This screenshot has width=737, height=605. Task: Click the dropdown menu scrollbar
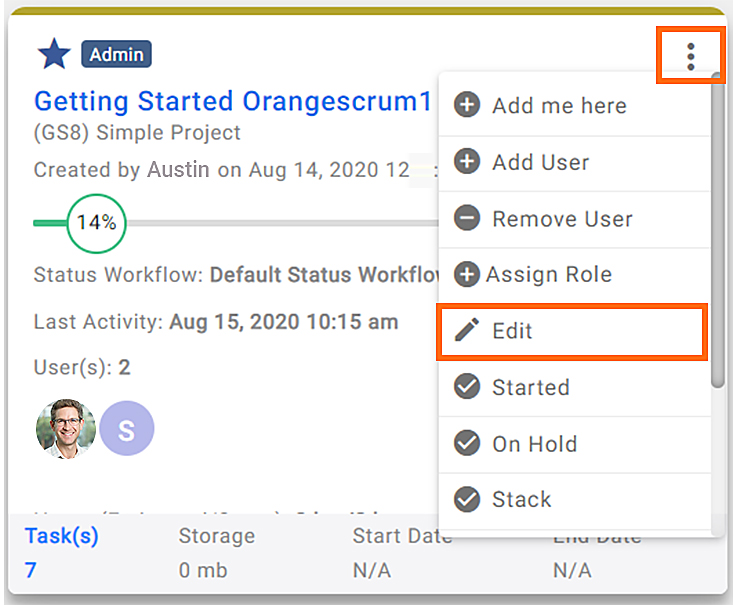(x=717, y=230)
